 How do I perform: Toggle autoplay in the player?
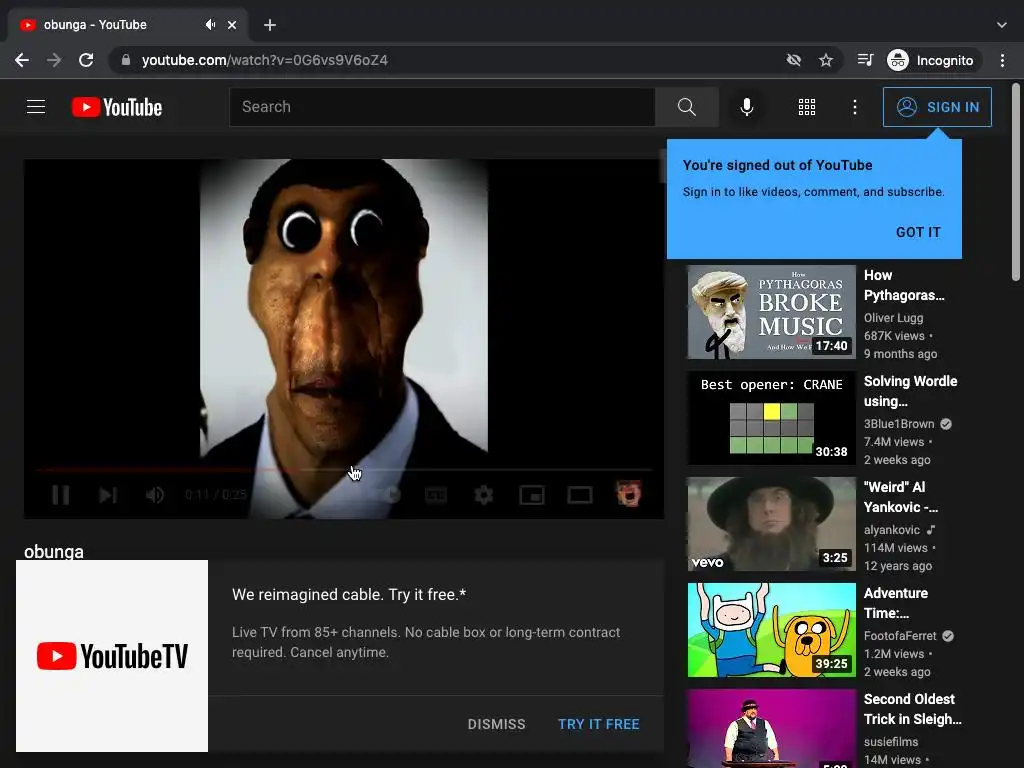tap(391, 495)
